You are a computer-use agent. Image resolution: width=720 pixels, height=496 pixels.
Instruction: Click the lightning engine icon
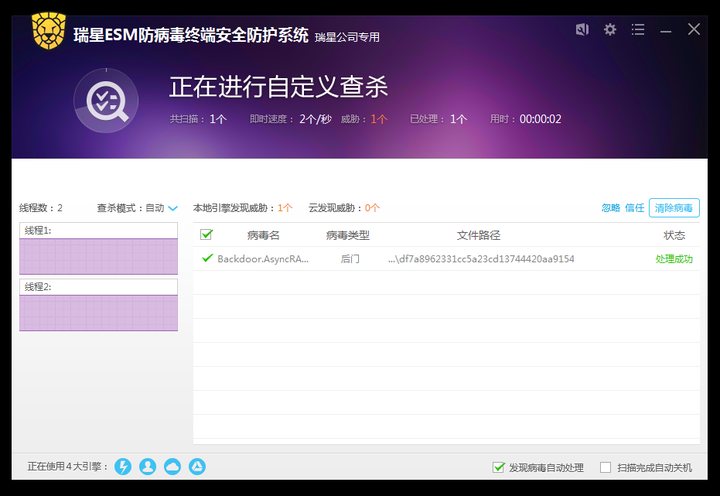click(123, 467)
